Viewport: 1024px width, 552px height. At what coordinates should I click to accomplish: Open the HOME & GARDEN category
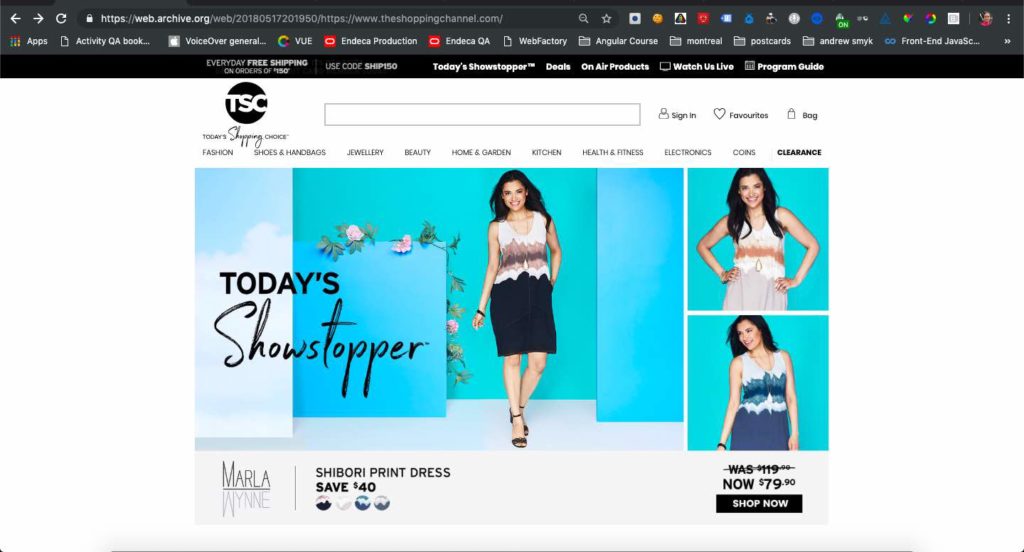pyautogui.click(x=481, y=152)
